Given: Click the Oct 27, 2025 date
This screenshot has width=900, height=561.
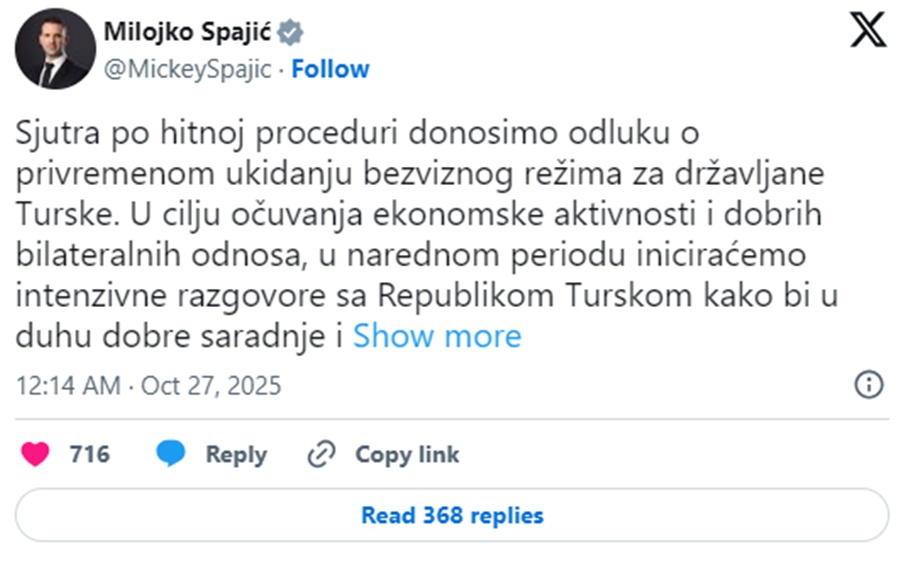Looking at the screenshot, I should tap(212, 385).
